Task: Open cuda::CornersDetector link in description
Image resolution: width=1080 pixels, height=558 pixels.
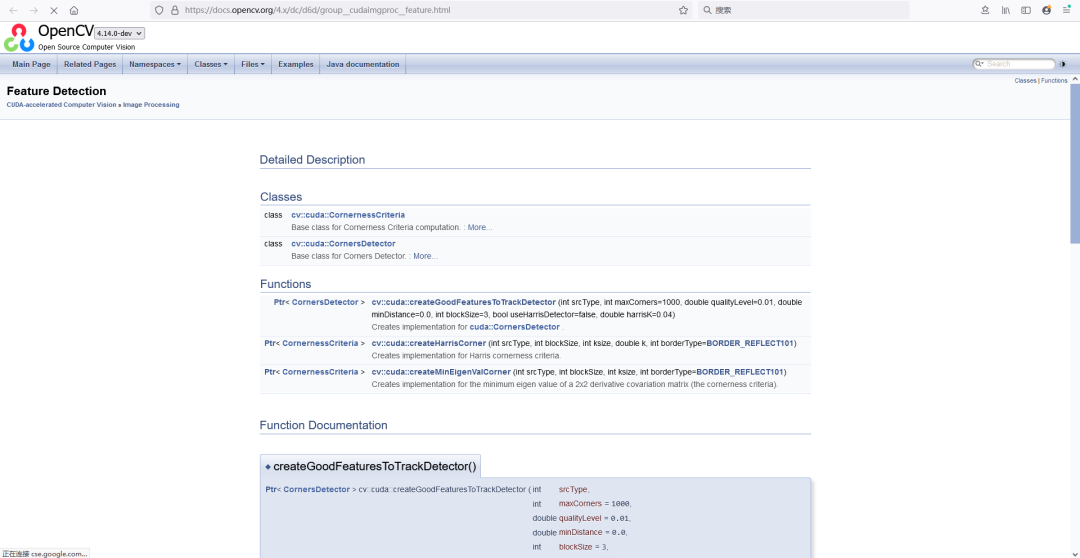Action: click(x=515, y=327)
